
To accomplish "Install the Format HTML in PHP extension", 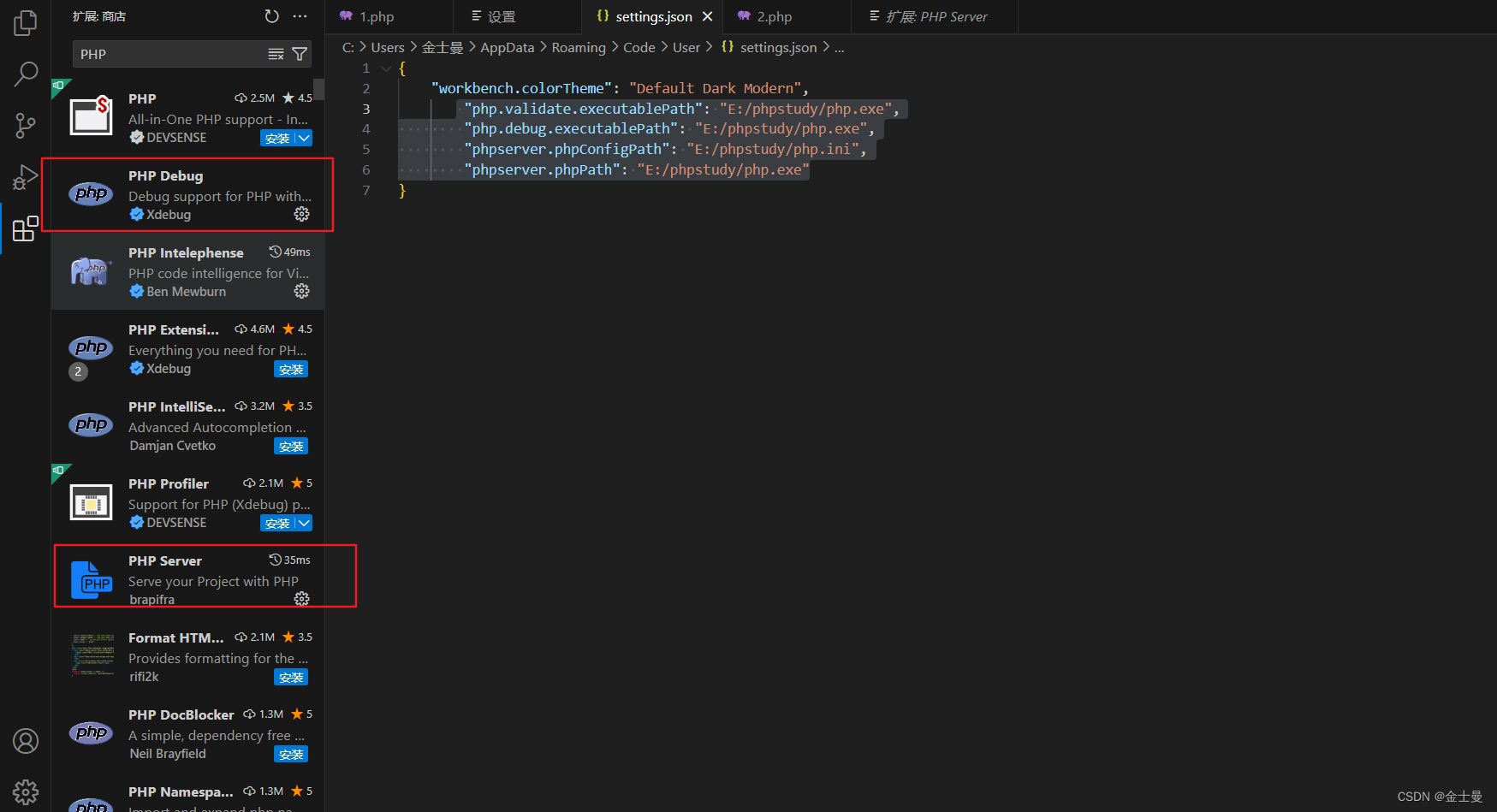I will pos(291,677).
